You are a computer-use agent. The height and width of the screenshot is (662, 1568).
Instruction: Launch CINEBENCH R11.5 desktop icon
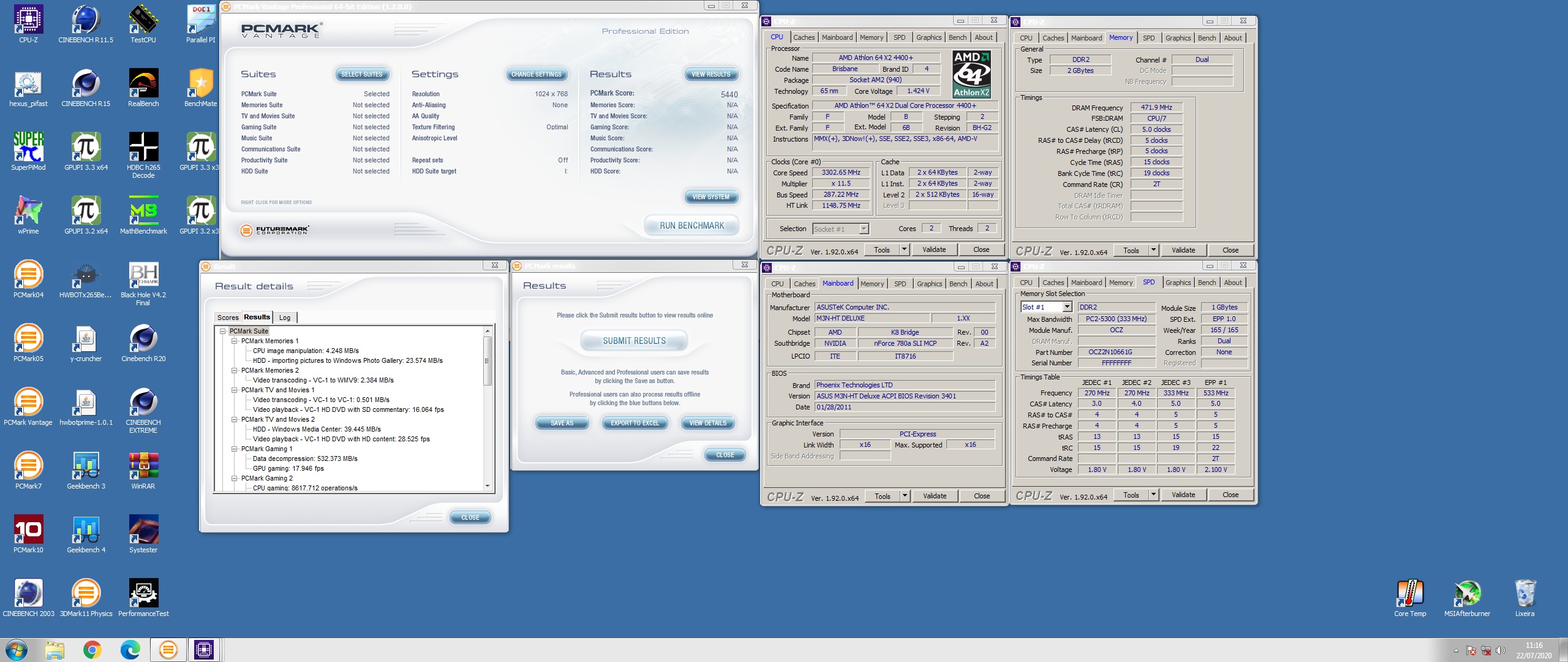click(86, 25)
